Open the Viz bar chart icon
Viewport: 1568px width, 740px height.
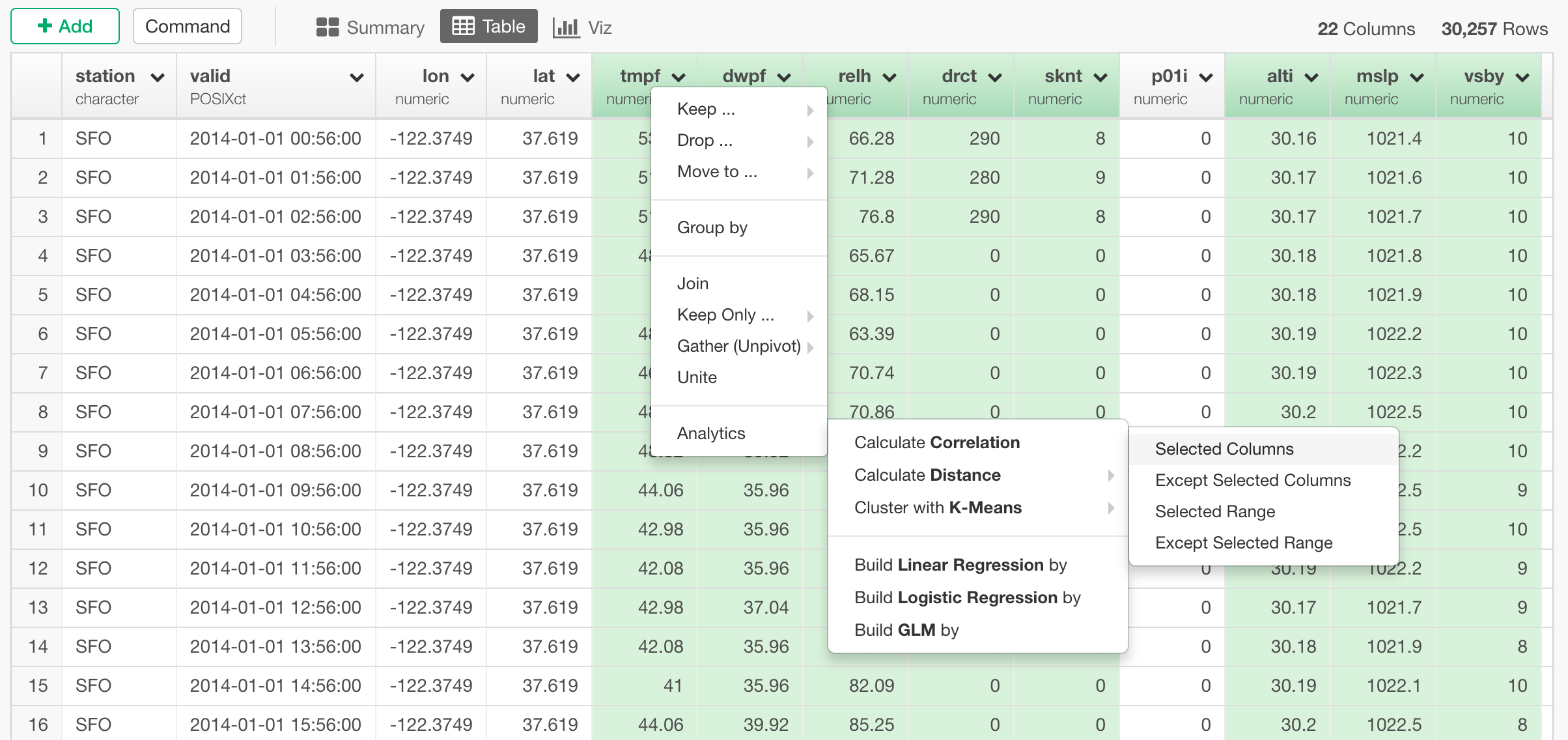pyautogui.click(x=565, y=27)
